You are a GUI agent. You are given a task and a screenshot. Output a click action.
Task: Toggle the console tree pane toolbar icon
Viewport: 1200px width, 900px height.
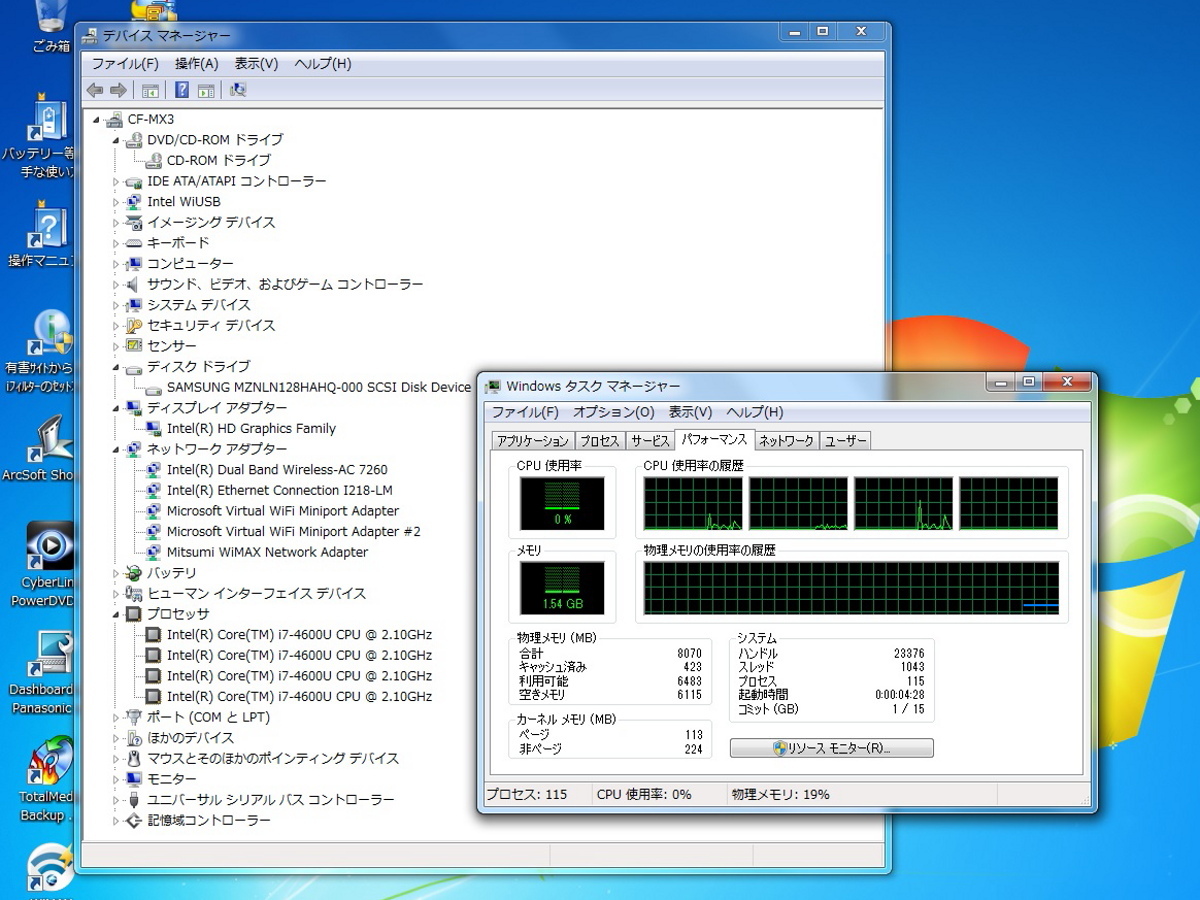tap(150, 90)
